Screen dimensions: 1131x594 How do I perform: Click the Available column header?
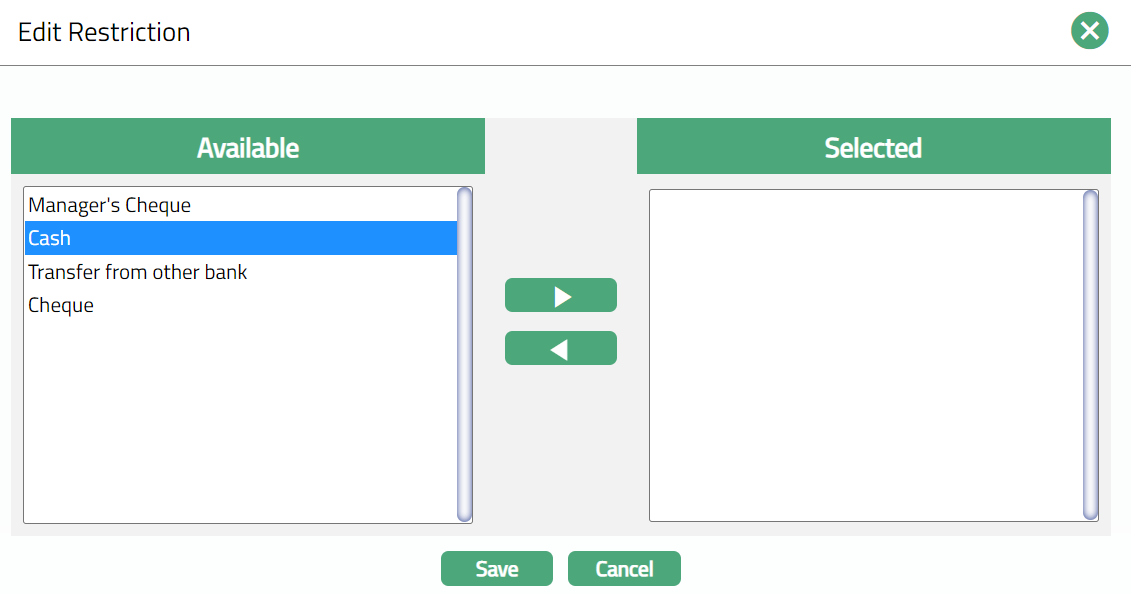click(x=248, y=147)
